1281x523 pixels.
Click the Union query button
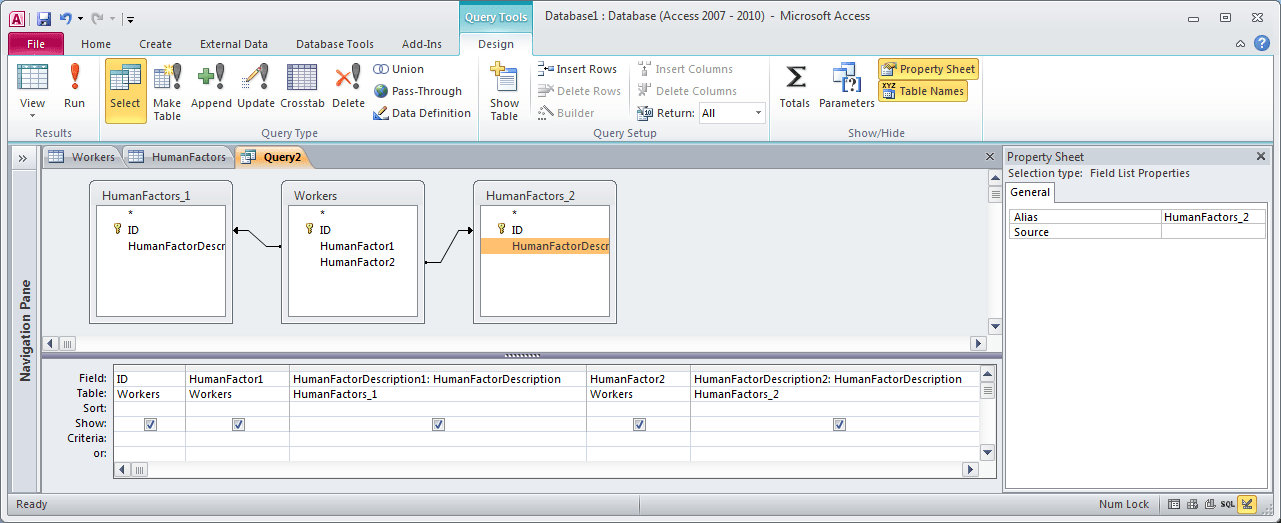[399, 69]
